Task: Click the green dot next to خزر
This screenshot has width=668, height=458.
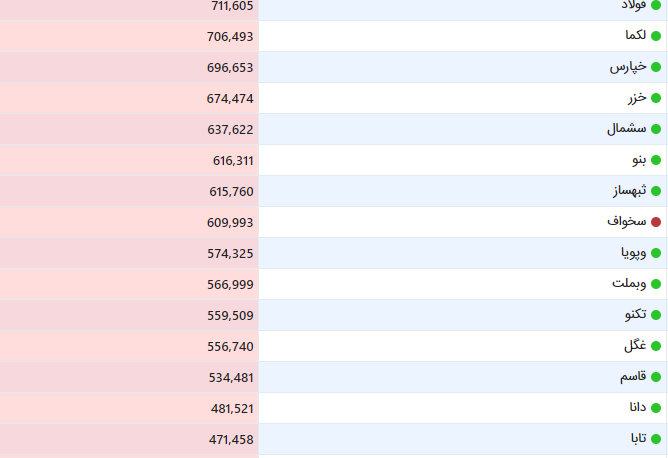Action: (x=656, y=98)
